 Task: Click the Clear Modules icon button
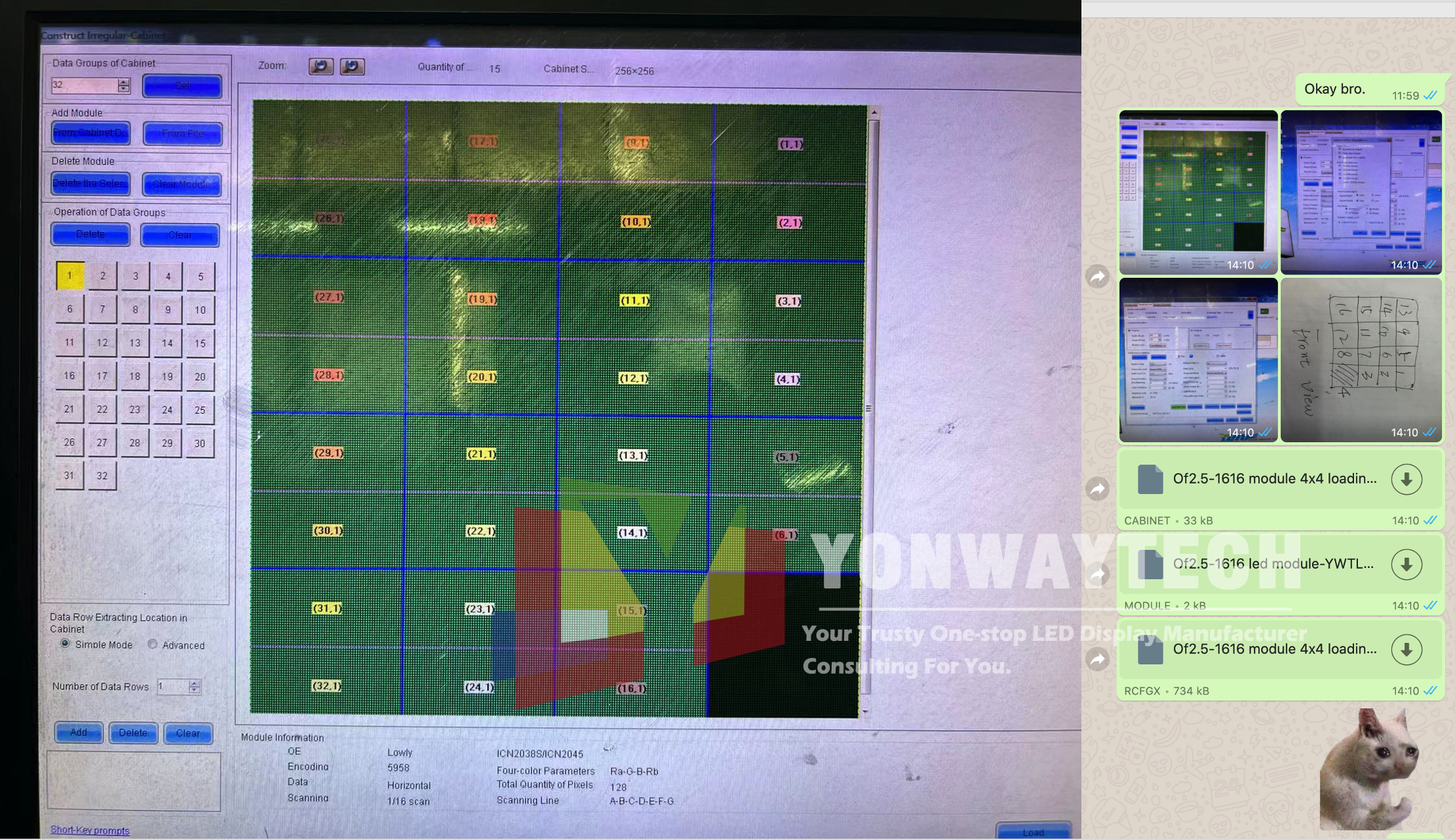coord(180,183)
